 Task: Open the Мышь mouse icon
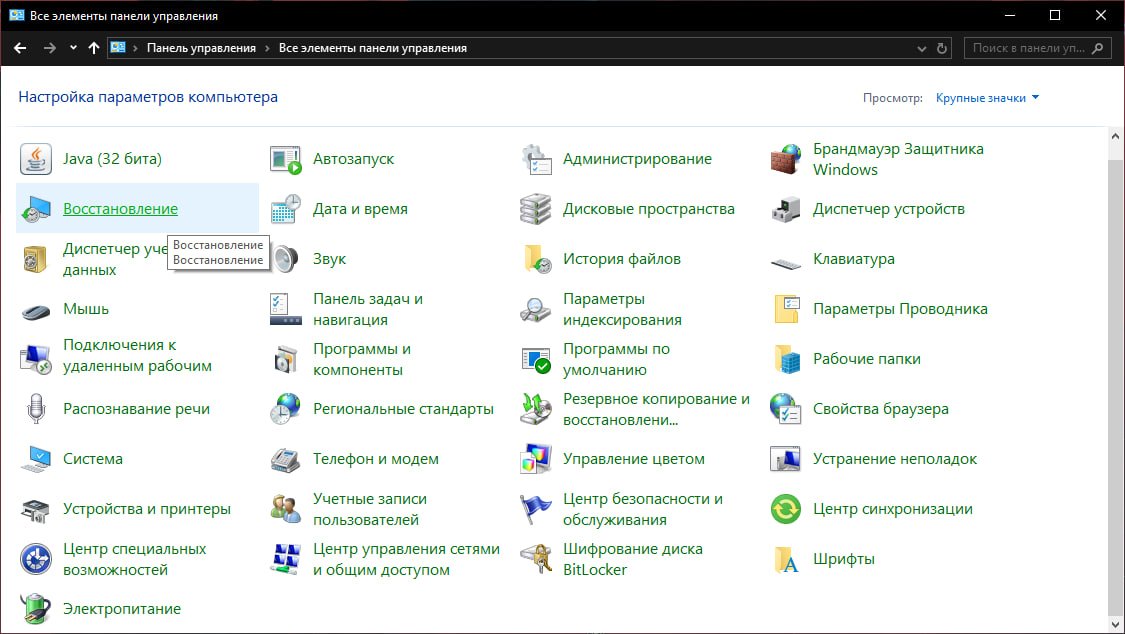point(36,311)
